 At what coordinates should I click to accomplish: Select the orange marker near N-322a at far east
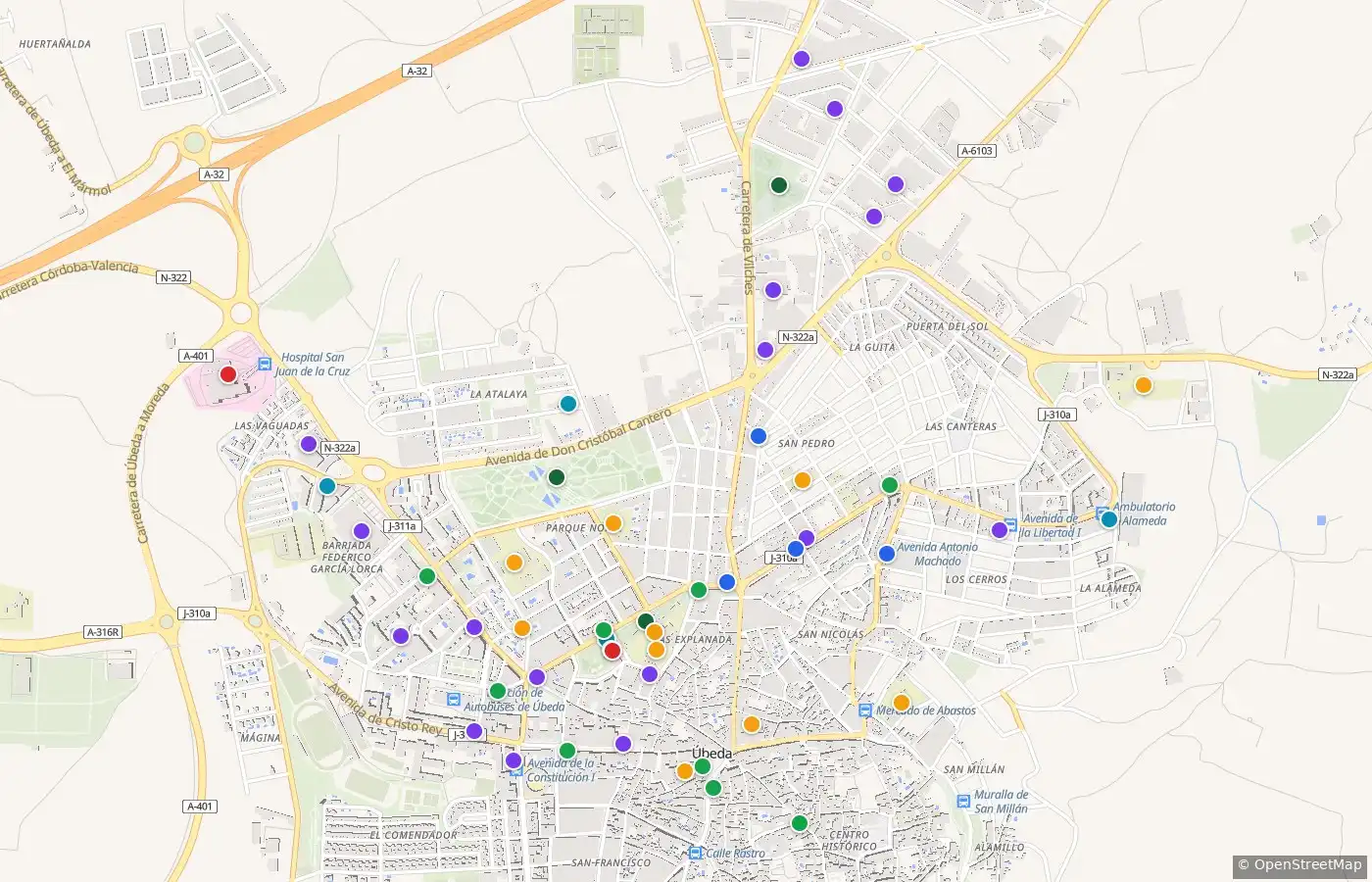[x=1143, y=385]
